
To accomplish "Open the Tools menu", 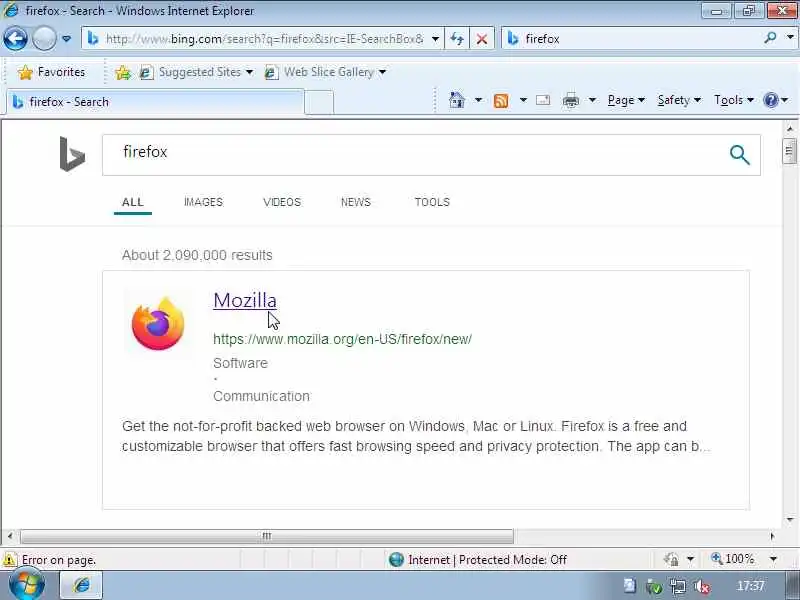I will 734,100.
